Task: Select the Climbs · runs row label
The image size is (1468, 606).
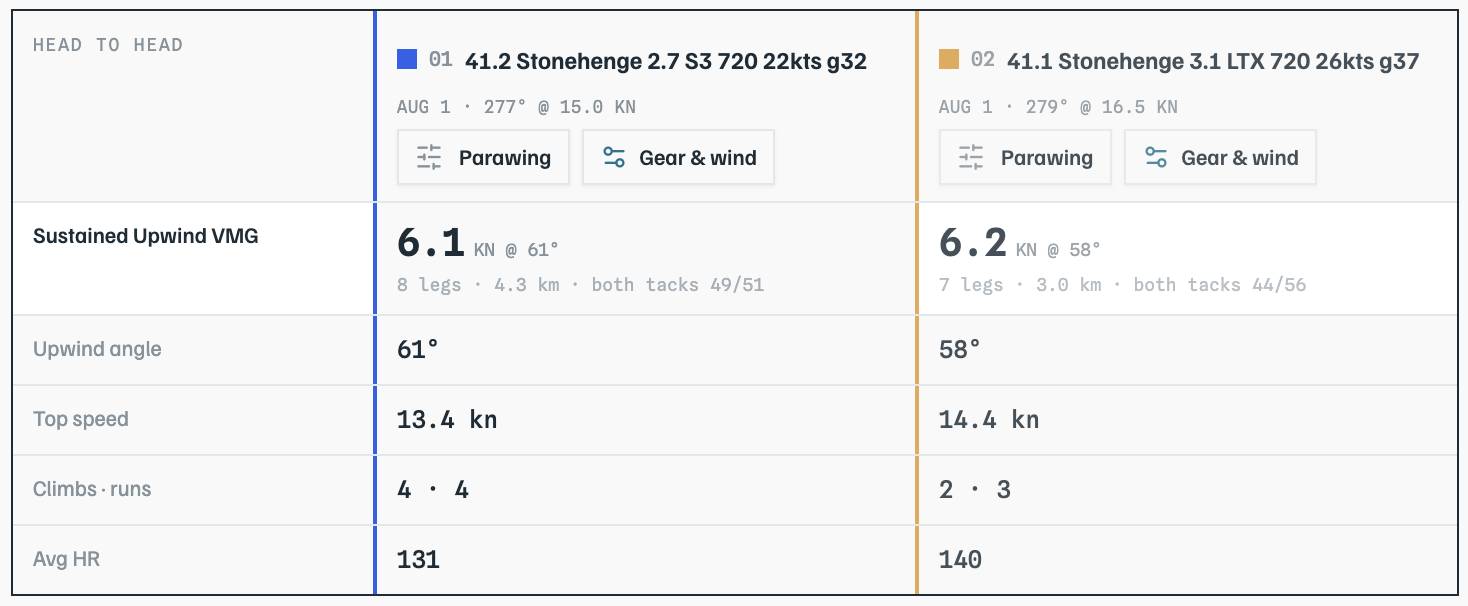Action: coord(92,490)
